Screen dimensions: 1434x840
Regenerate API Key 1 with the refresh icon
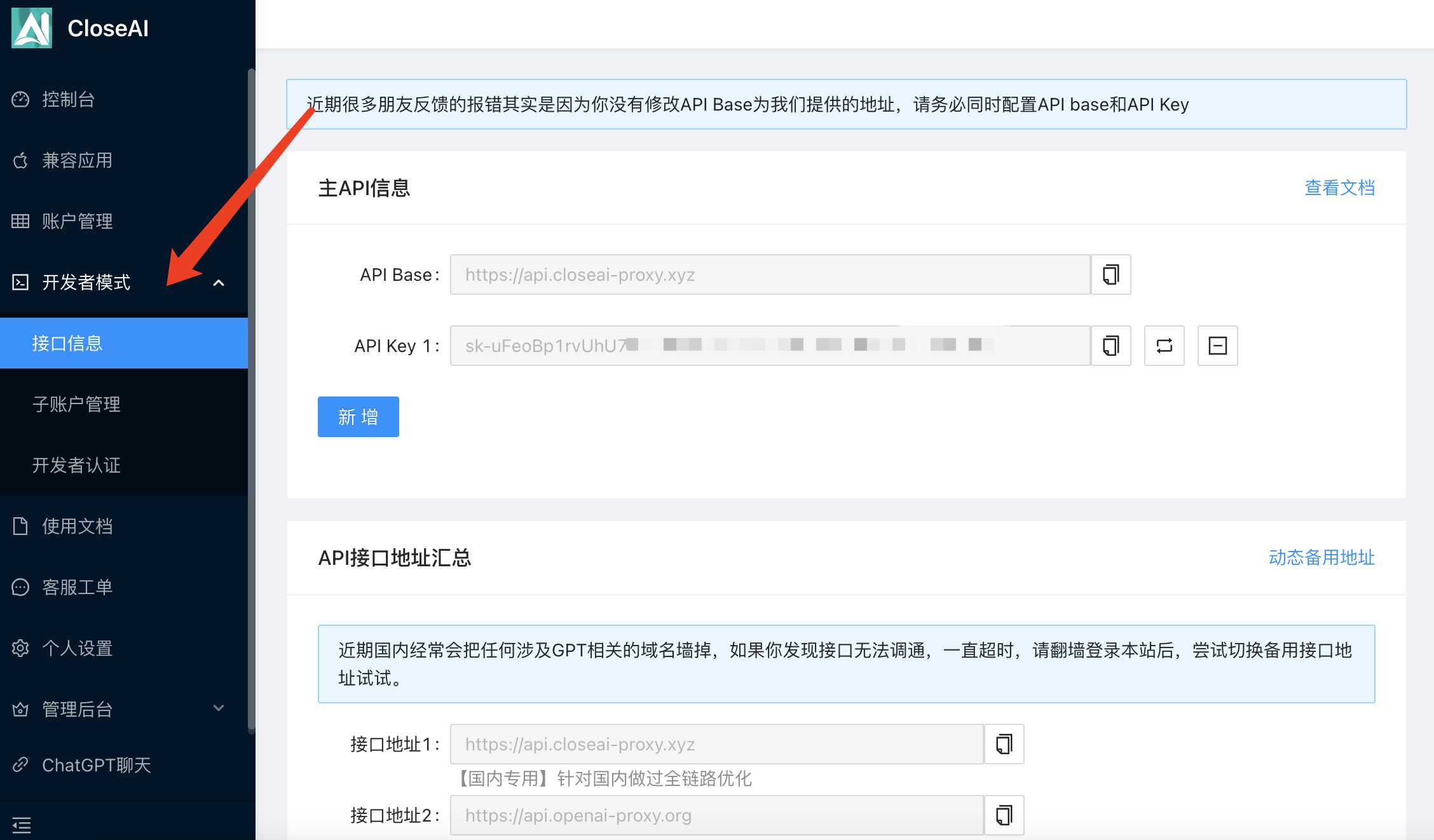(1164, 345)
